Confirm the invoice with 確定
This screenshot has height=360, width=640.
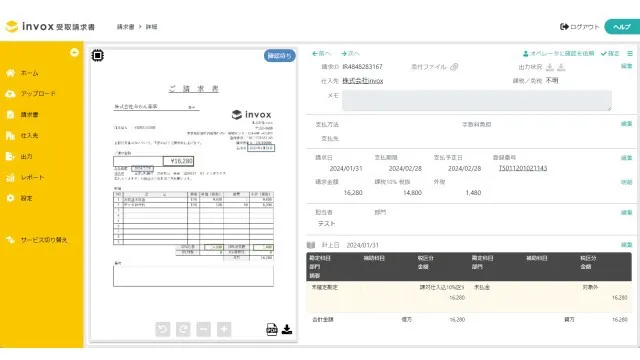610,53
